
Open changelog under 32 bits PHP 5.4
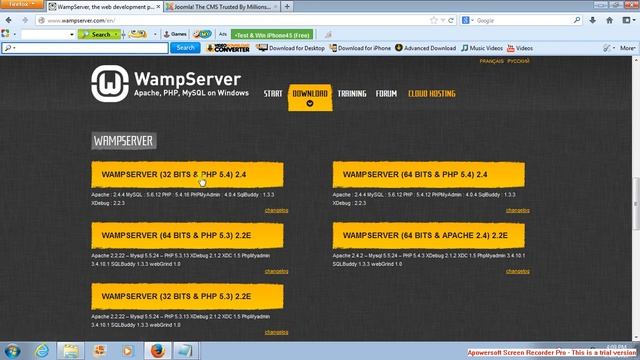point(276,210)
